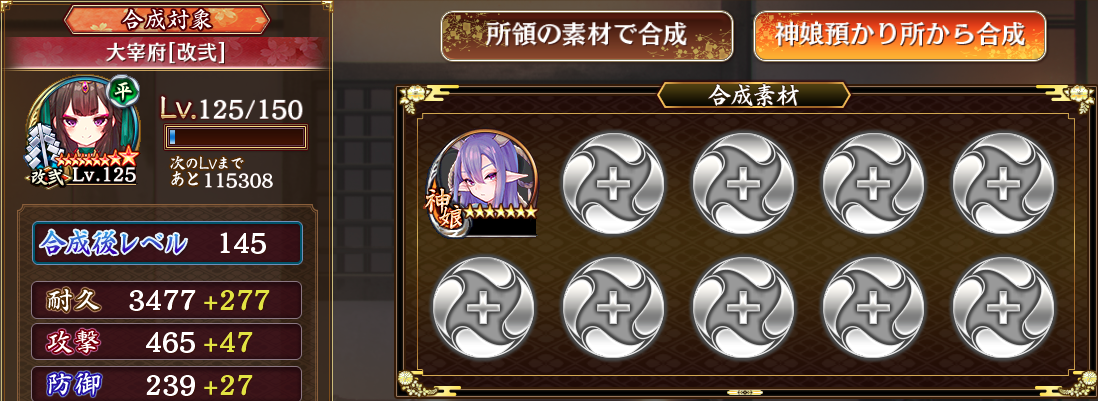Select the 神娘預かり所から合成 button
The image size is (1098, 401).
pyautogui.click(x=900, y=35)
